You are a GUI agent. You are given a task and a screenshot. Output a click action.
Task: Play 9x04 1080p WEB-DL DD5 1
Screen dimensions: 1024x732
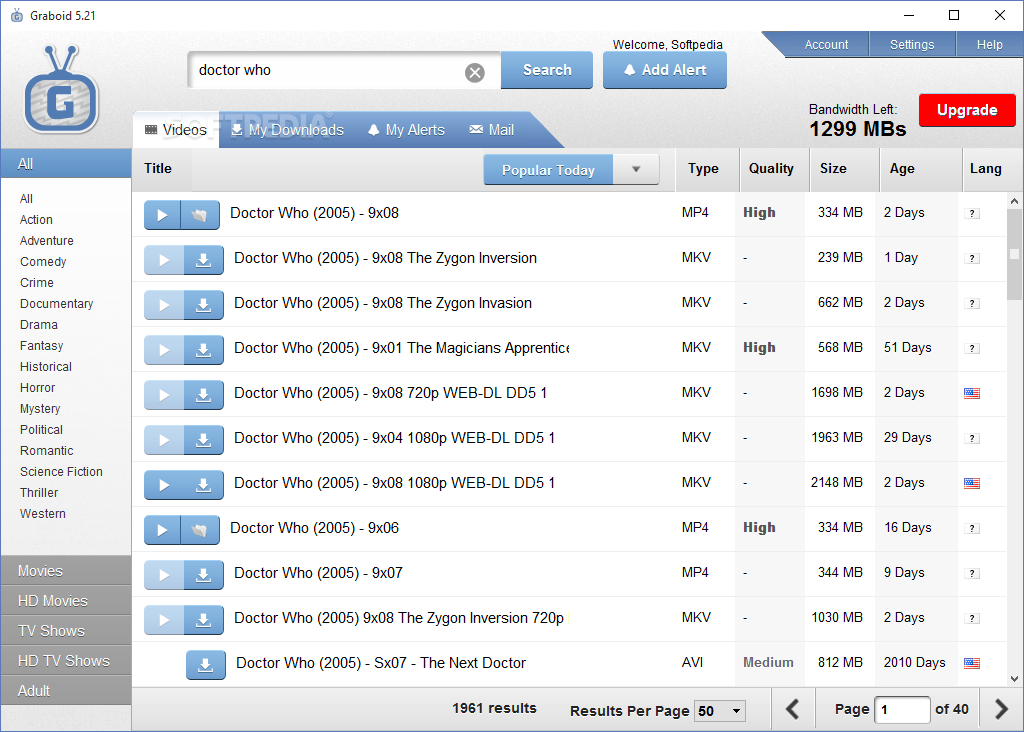[164, 440]
